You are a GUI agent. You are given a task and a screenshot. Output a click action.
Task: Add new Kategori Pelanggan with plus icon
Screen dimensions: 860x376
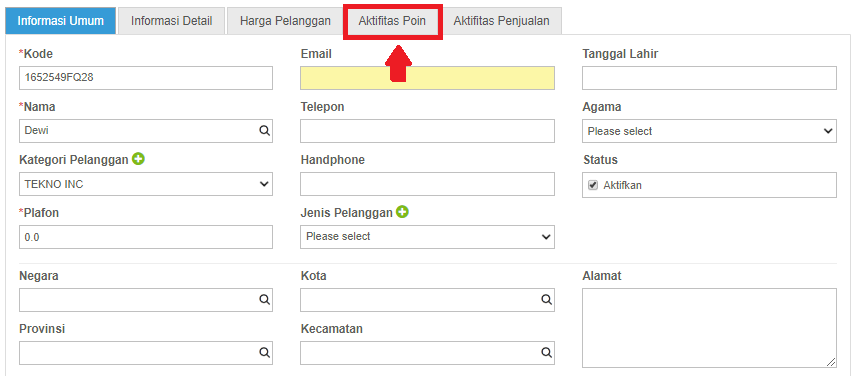click(x=139, y=159)
